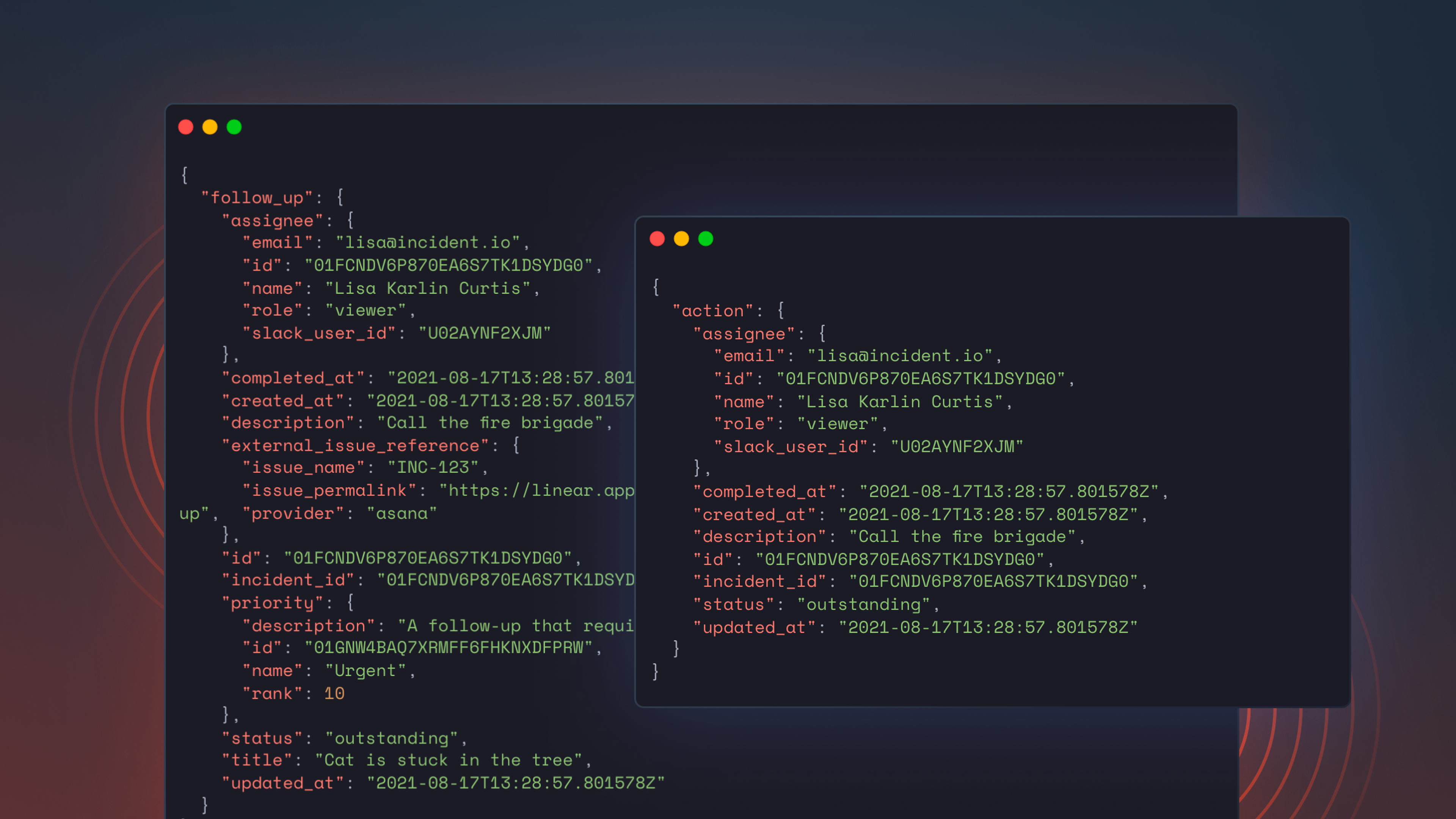Click the "Urgent" name value
Screen dimensions: 1456x819
366,671
